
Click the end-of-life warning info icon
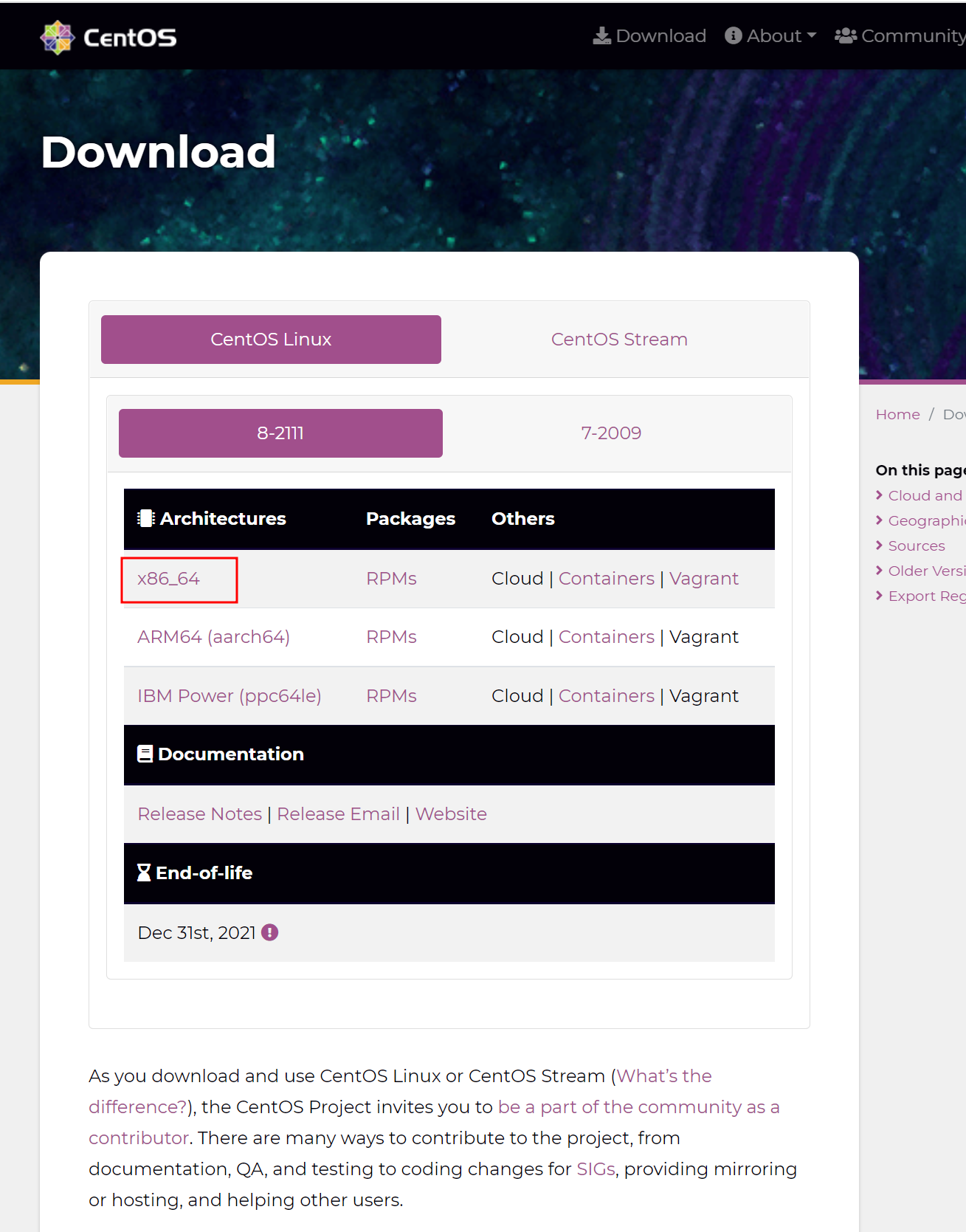[x=270, y=932]
